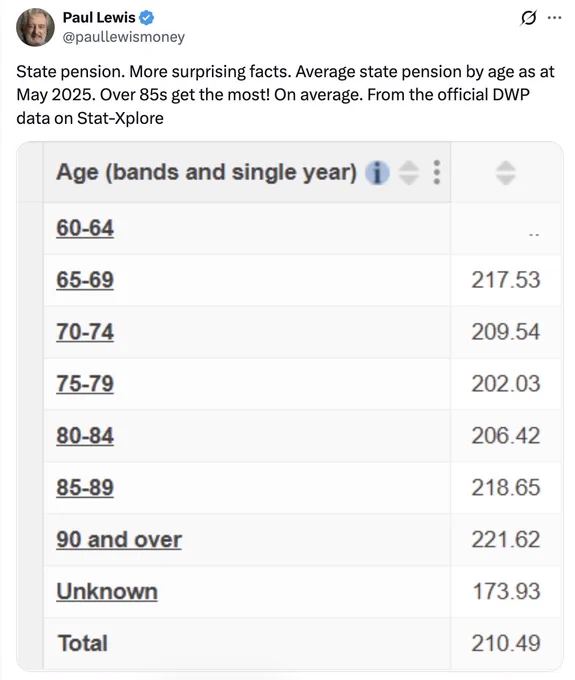Click the blue info icon beside Age header
The image size is (575, 680).
pos(377,173)
